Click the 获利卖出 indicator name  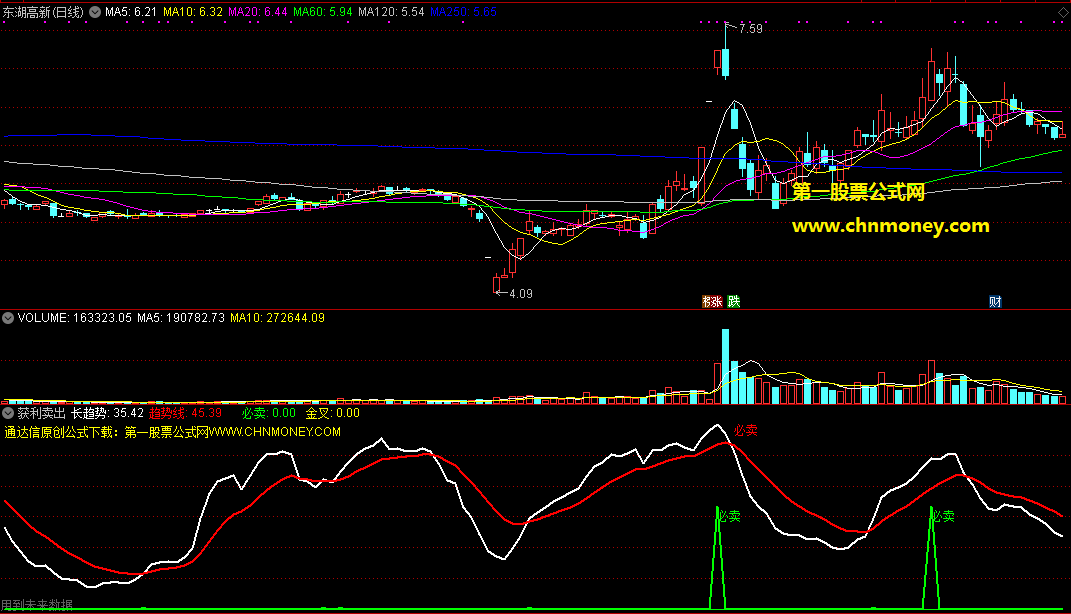click(42, 413)
